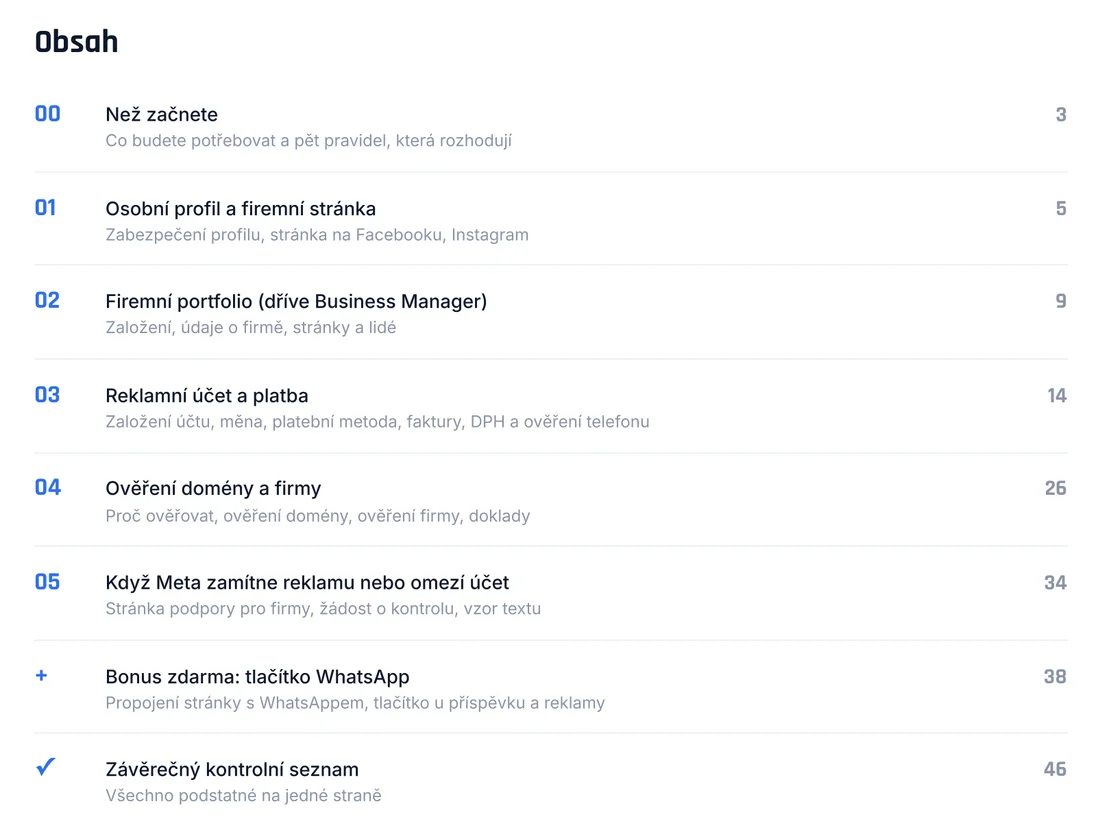Click page number 26
Image resolution: width=1100 pixels, height=817 pixels.
tap(1055, 488)
